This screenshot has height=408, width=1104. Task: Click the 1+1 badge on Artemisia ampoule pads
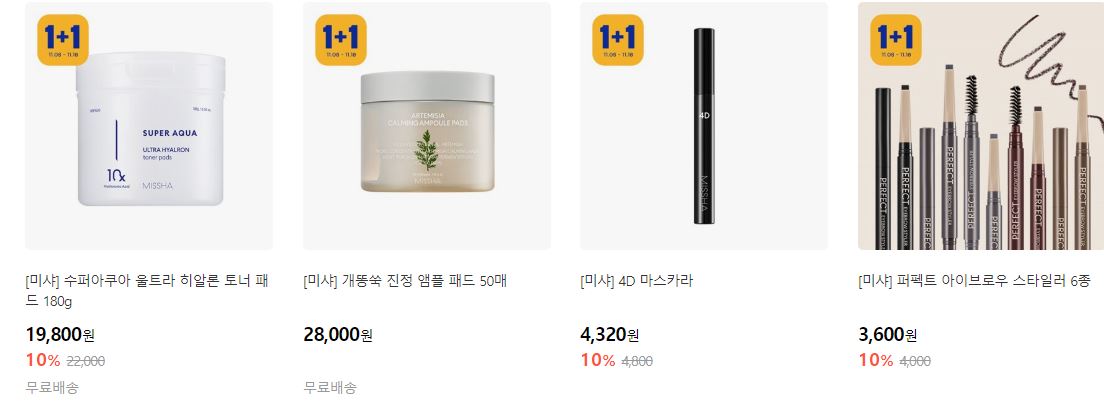[341, 39]
